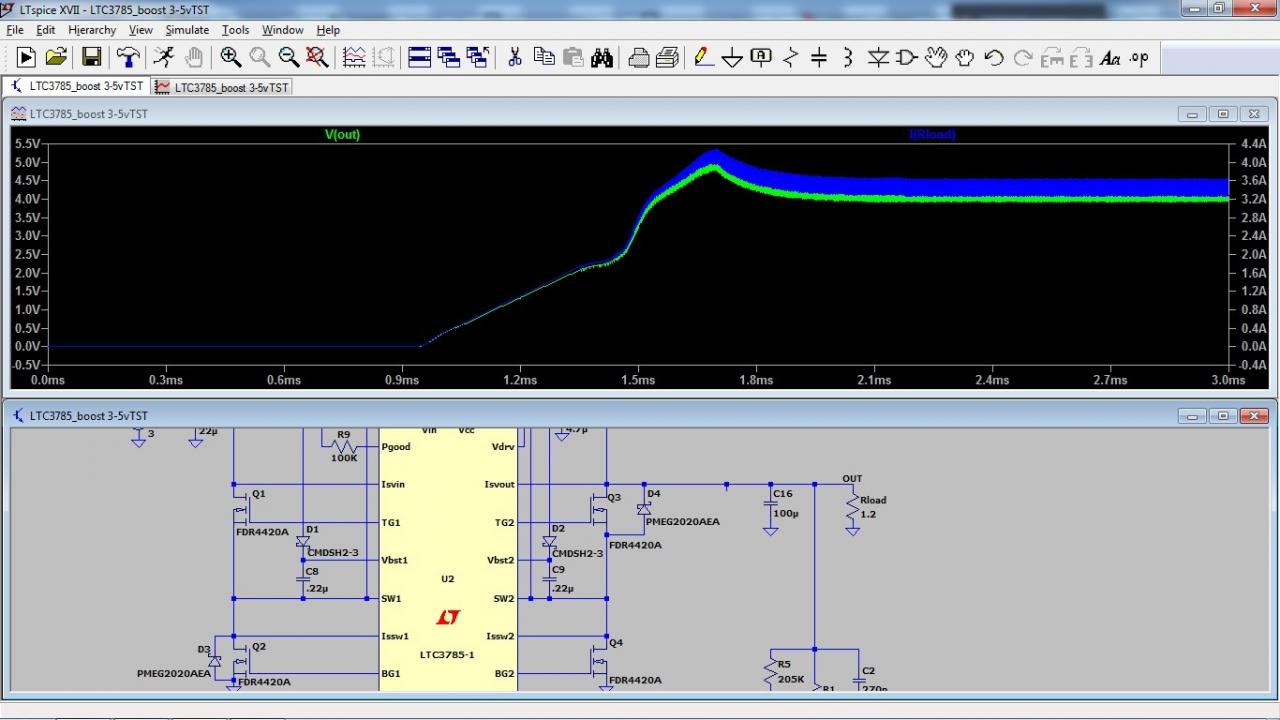Place an inductor from the toolbar
Screen dimensions: 1280x720
849,57
